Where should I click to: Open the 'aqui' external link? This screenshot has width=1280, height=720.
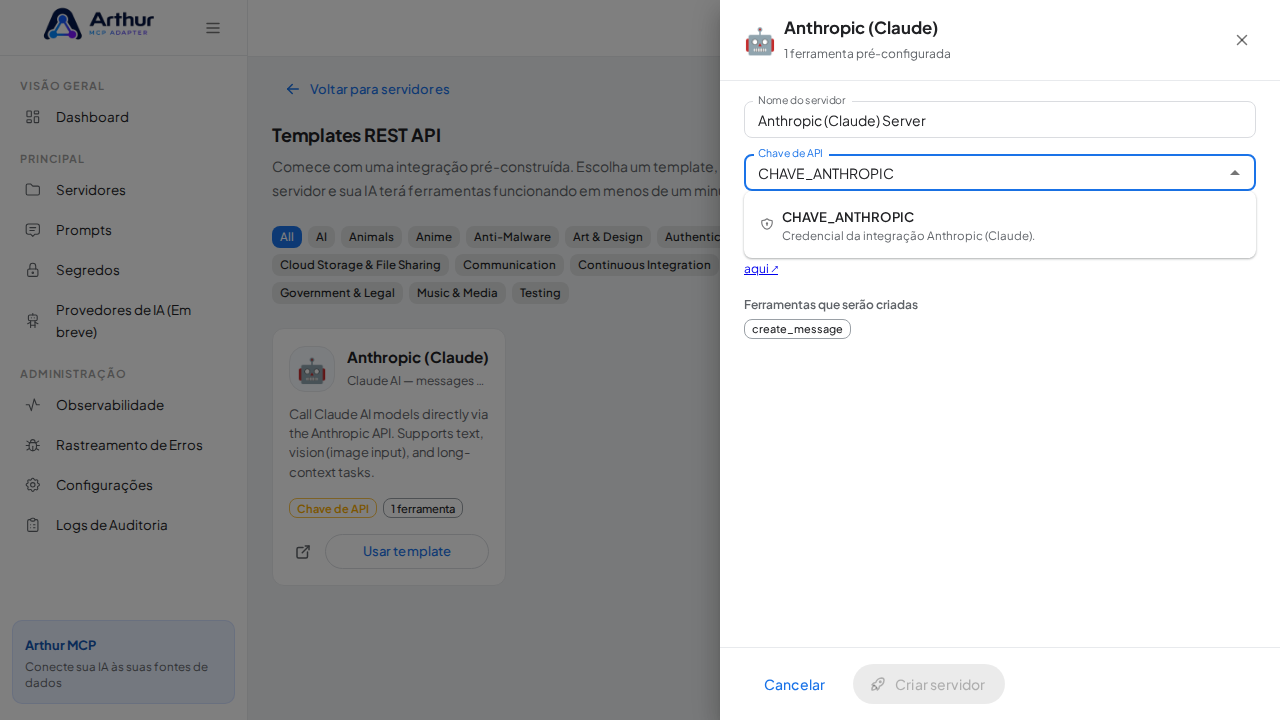point(761,268)
